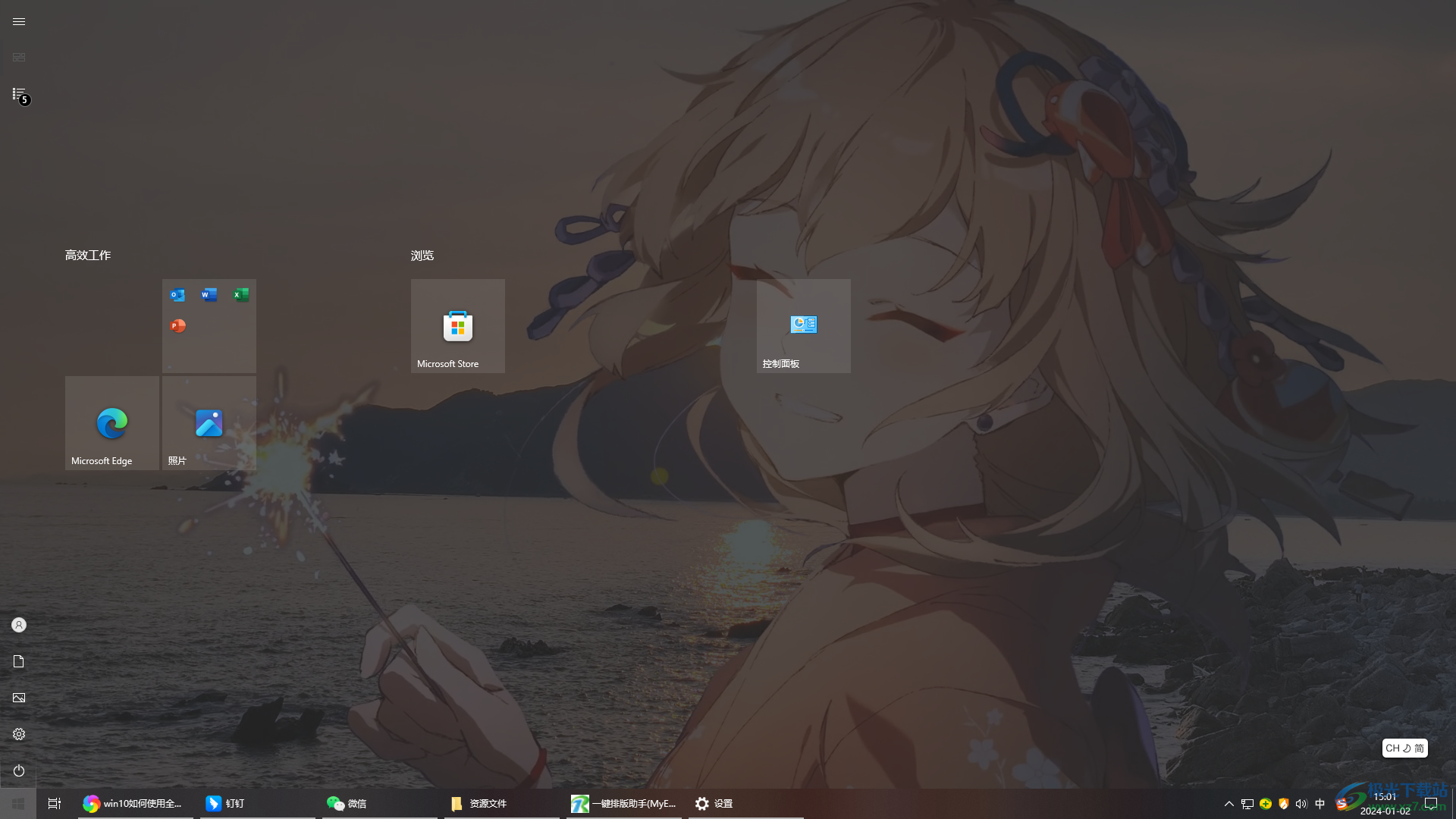Expand the Start menu hamburger sidebar
Viewport: 1456px width, 819px height.
[x=19, y=21]
